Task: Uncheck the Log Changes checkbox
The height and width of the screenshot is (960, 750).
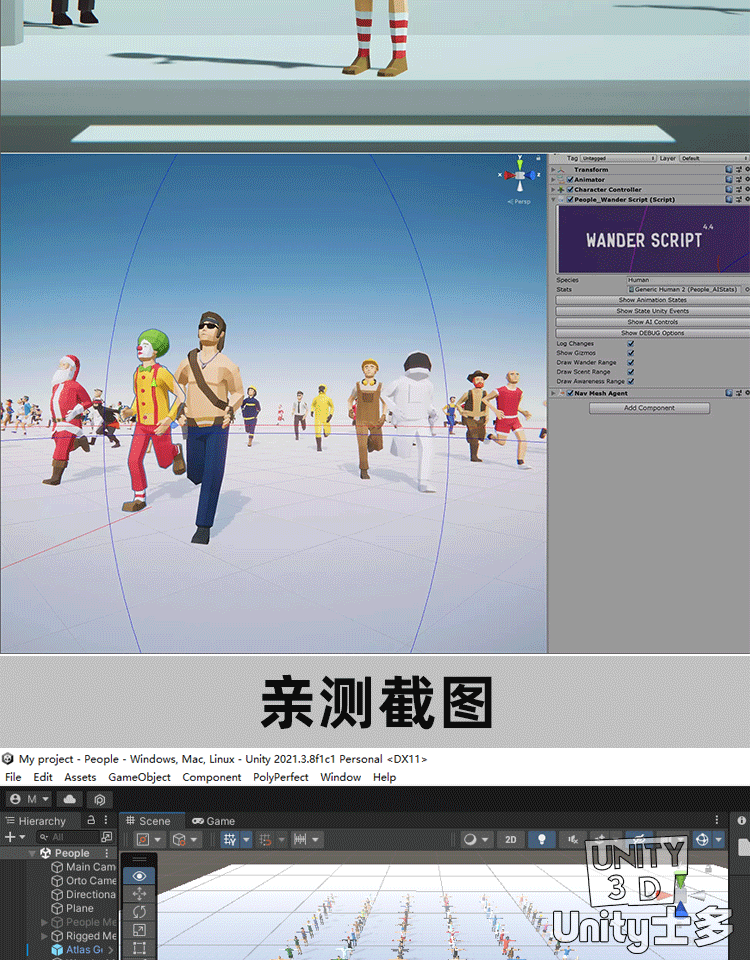Action: [630, 344]
